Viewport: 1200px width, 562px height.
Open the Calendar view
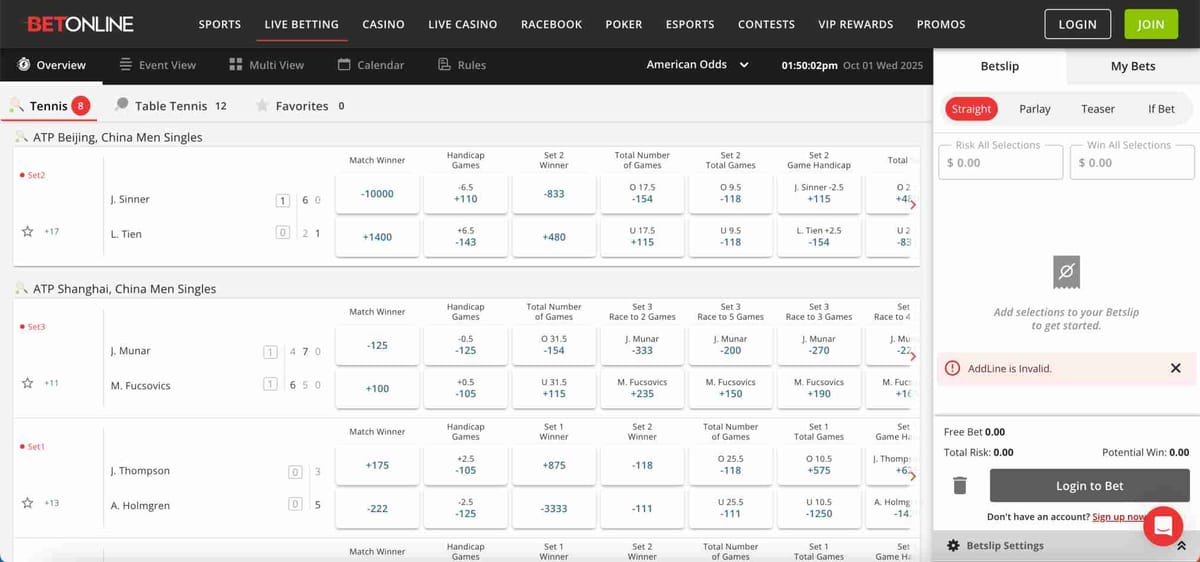point(371,65)
